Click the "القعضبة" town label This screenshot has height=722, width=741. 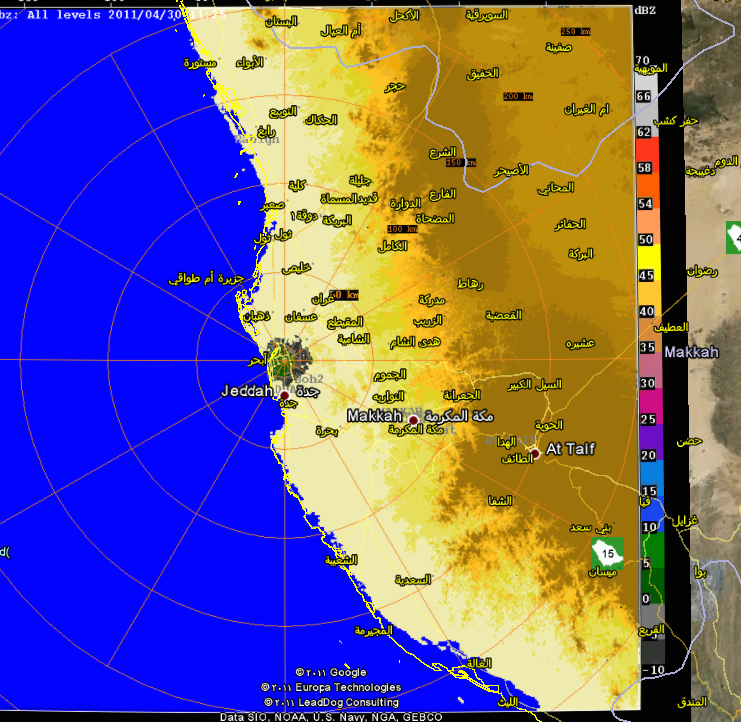504,315
